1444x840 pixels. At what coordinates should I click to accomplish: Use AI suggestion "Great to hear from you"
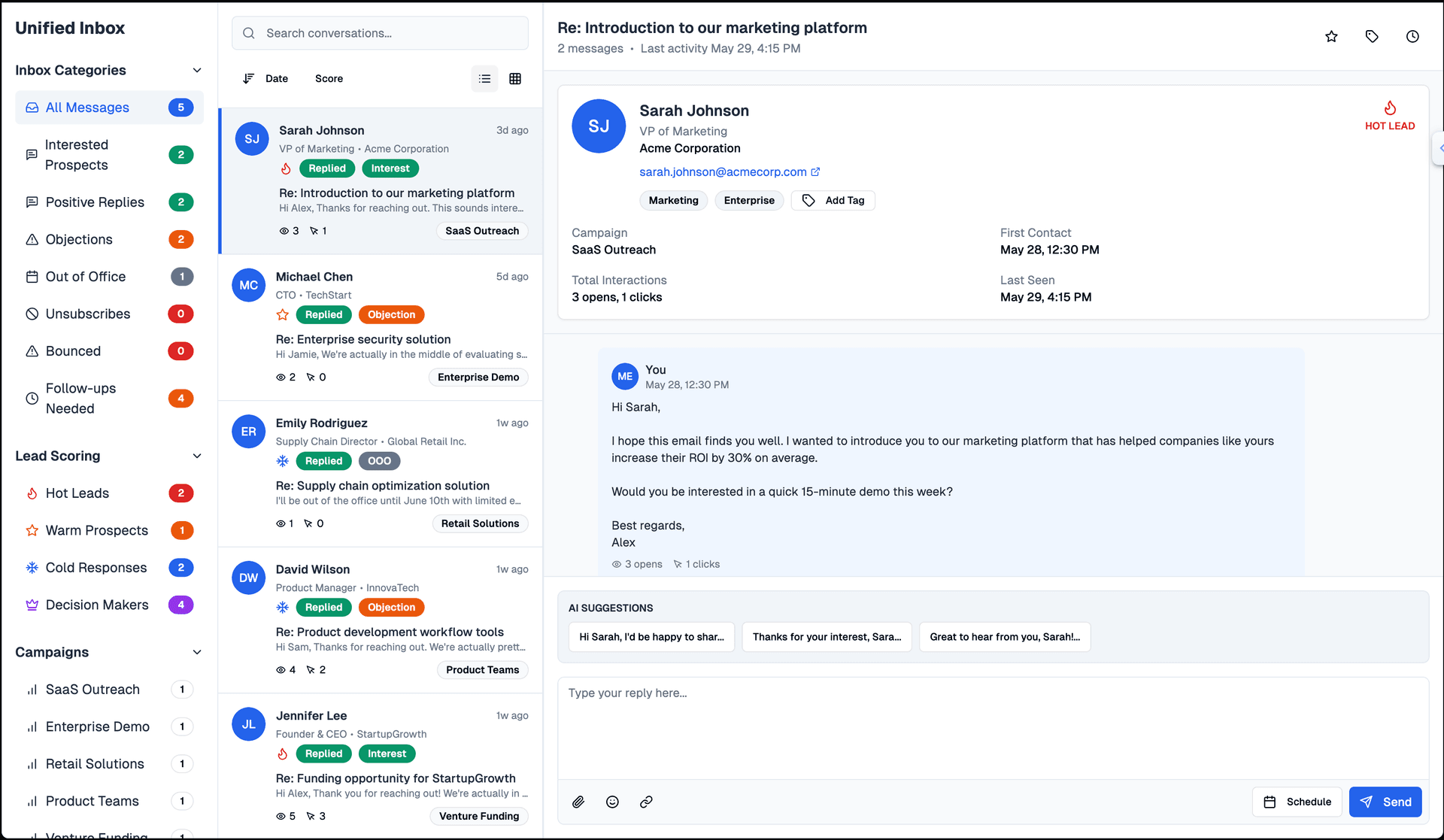1005,637
